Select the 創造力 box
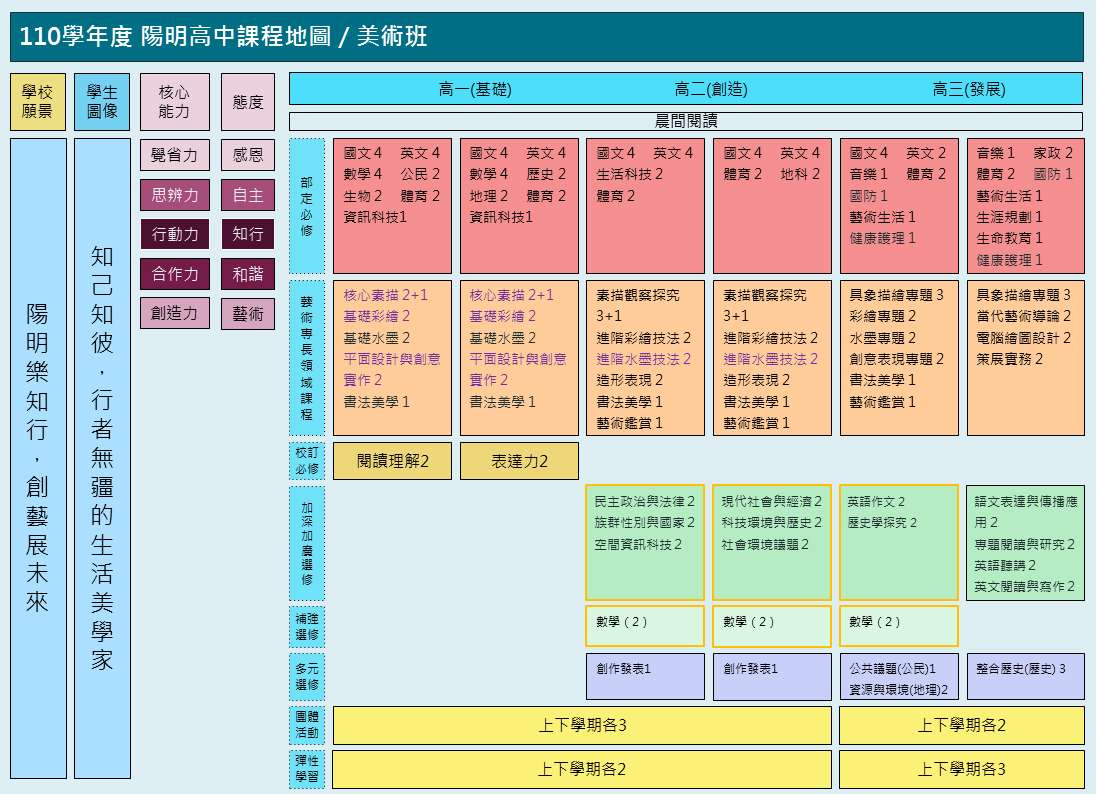The height and width of the screenshot is (794, 1096). [174, 313]
